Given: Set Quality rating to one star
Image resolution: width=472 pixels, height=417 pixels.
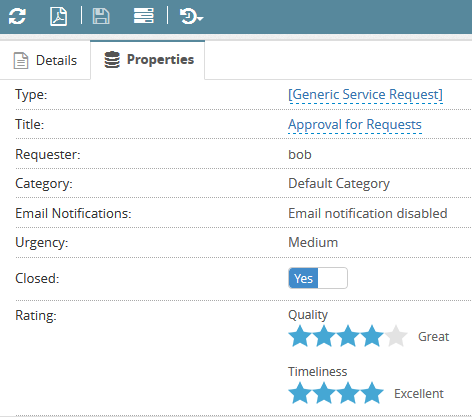Looking at the screenshot, I should click(300, 336).
